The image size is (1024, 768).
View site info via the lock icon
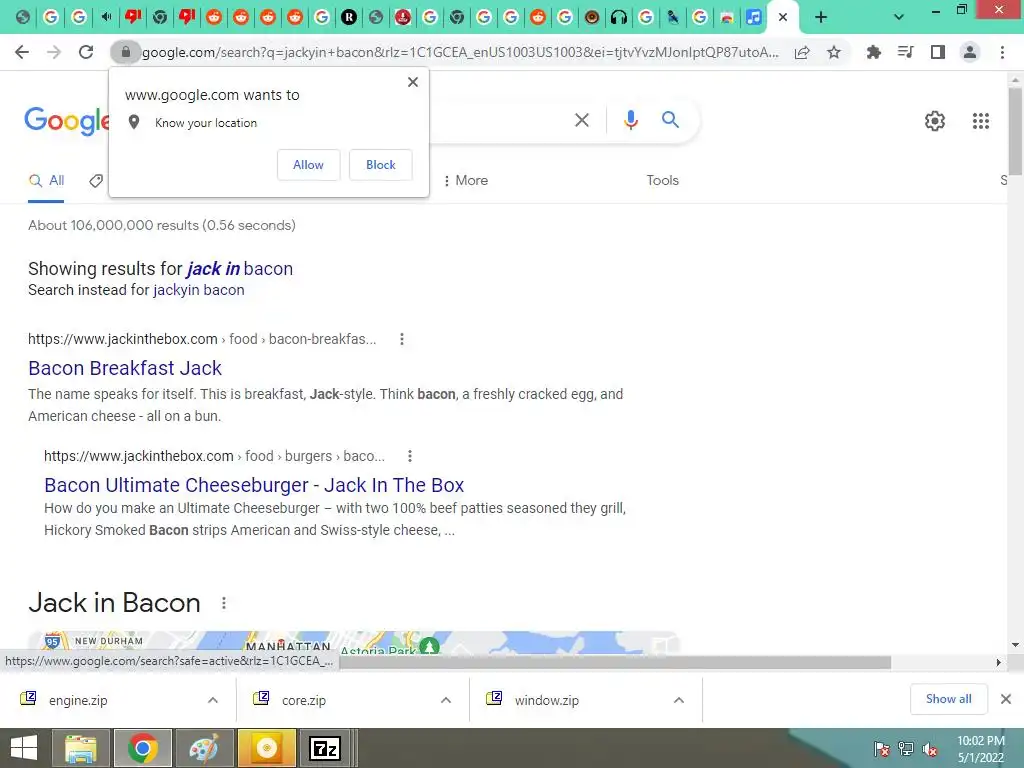125,52
